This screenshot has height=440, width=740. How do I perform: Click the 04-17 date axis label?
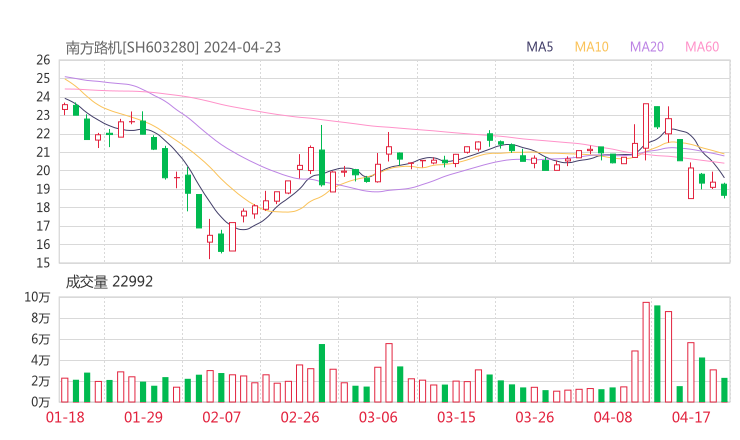(x=691, y=417)
